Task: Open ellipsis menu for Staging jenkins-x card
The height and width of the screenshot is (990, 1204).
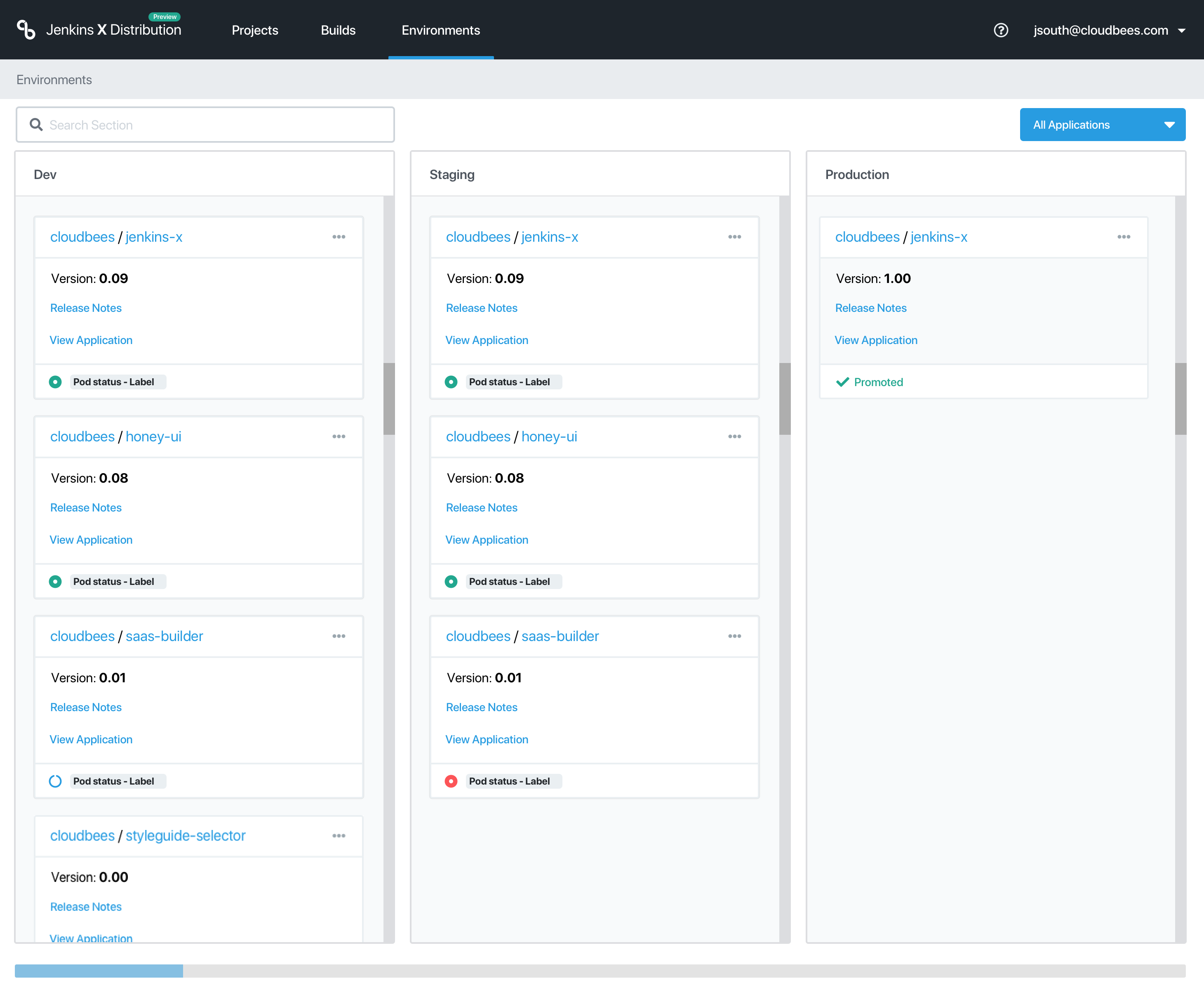Action: click(734, 237)
